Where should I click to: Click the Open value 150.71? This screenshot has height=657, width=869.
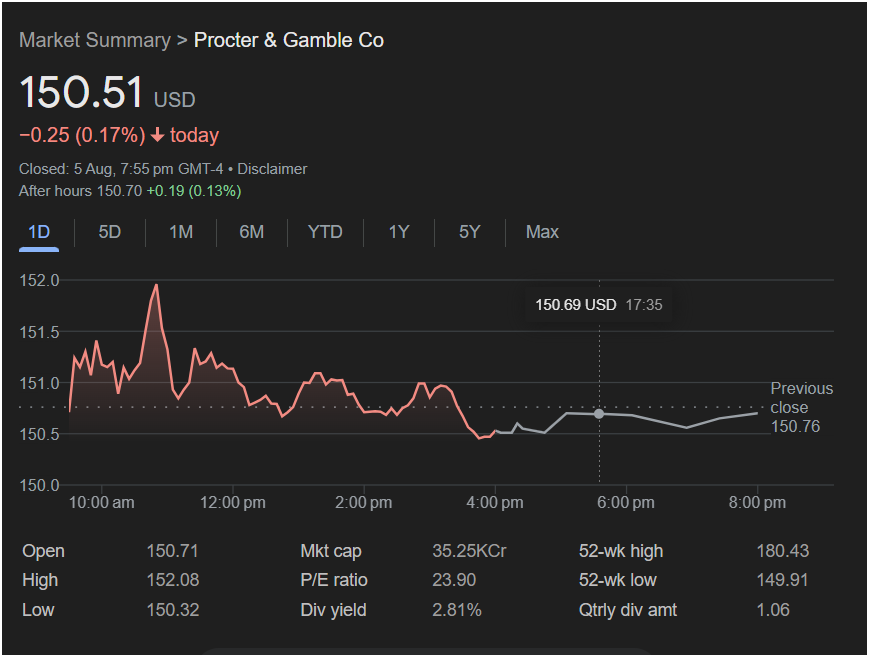[x=172, y=551]
